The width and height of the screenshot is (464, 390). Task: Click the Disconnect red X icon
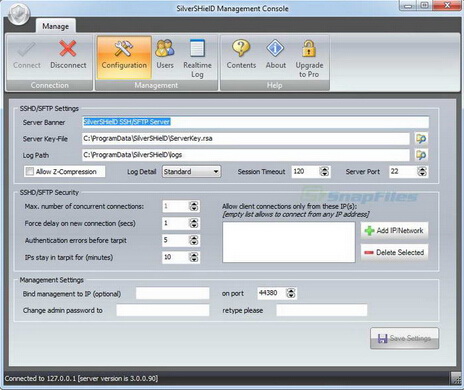click(x=68, y=49)
